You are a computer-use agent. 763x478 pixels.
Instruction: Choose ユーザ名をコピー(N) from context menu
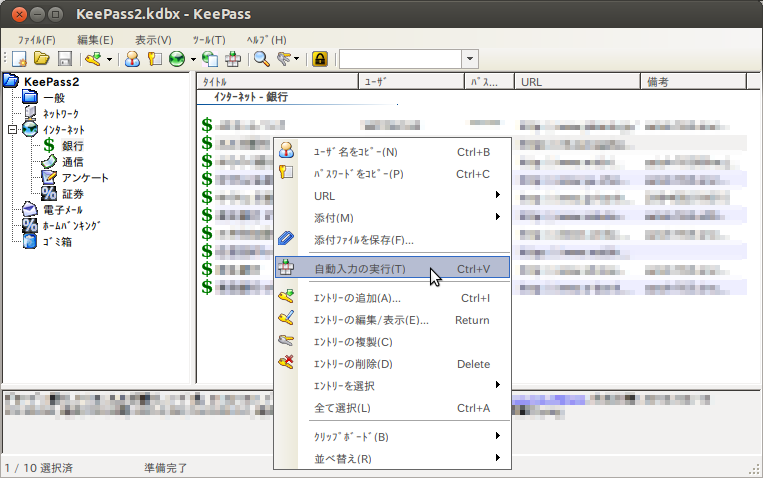tap(392, 152)
